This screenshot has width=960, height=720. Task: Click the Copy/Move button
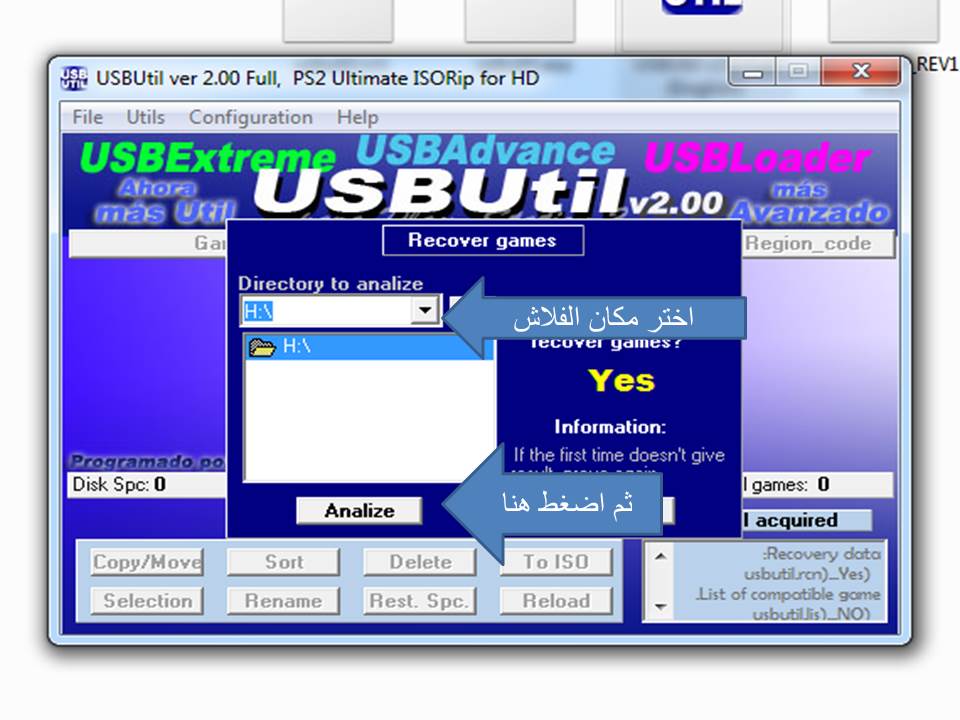[x=147, y=561]
